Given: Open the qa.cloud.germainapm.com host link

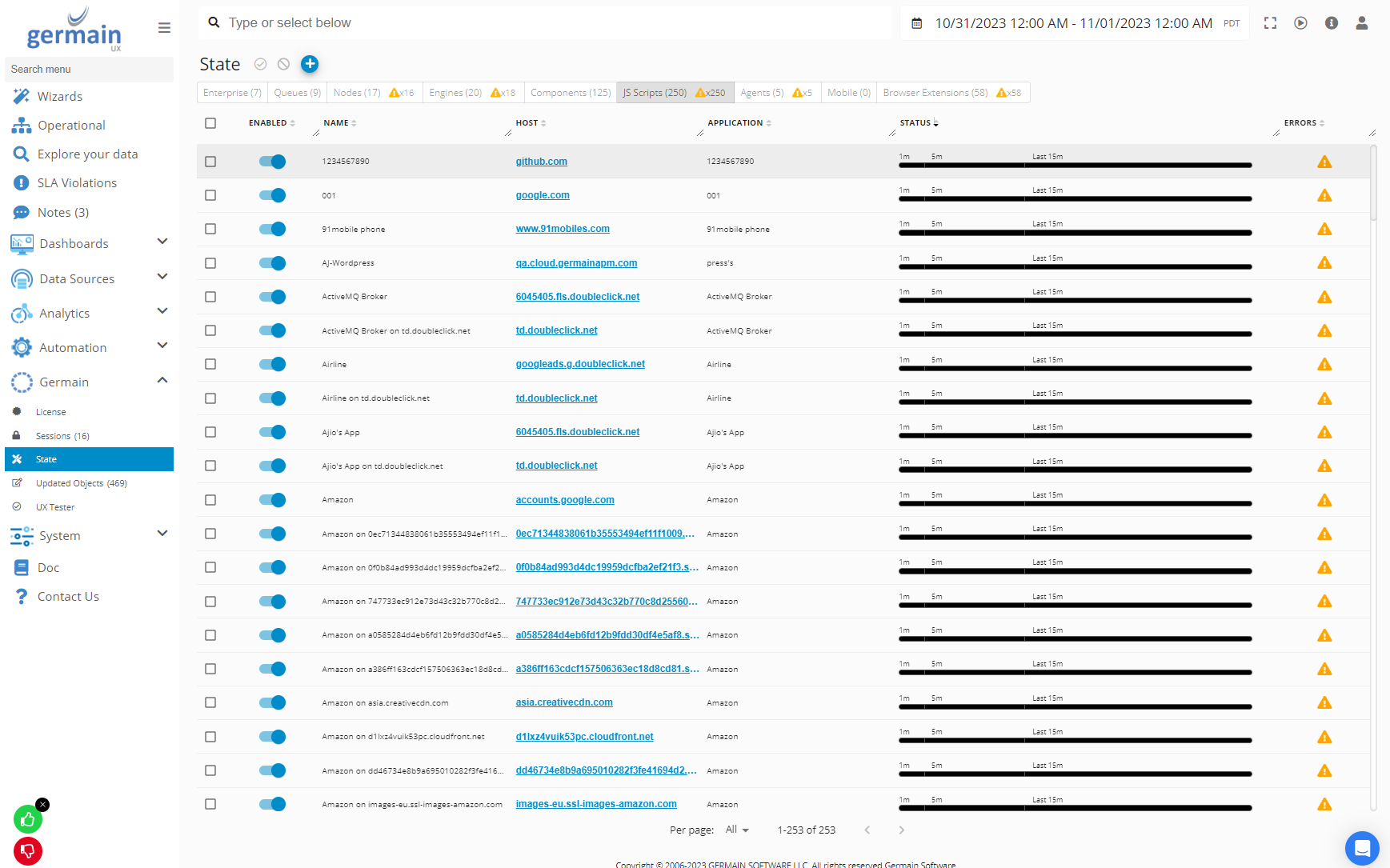Looking at the screenshot, I should [x=576, y=263].
